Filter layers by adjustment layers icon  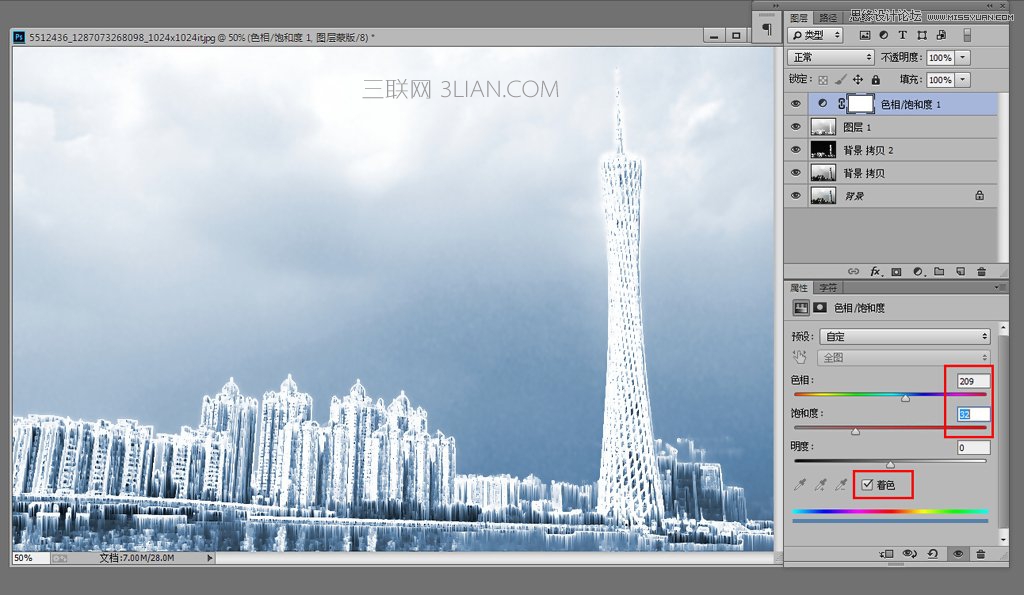point(884,35)
